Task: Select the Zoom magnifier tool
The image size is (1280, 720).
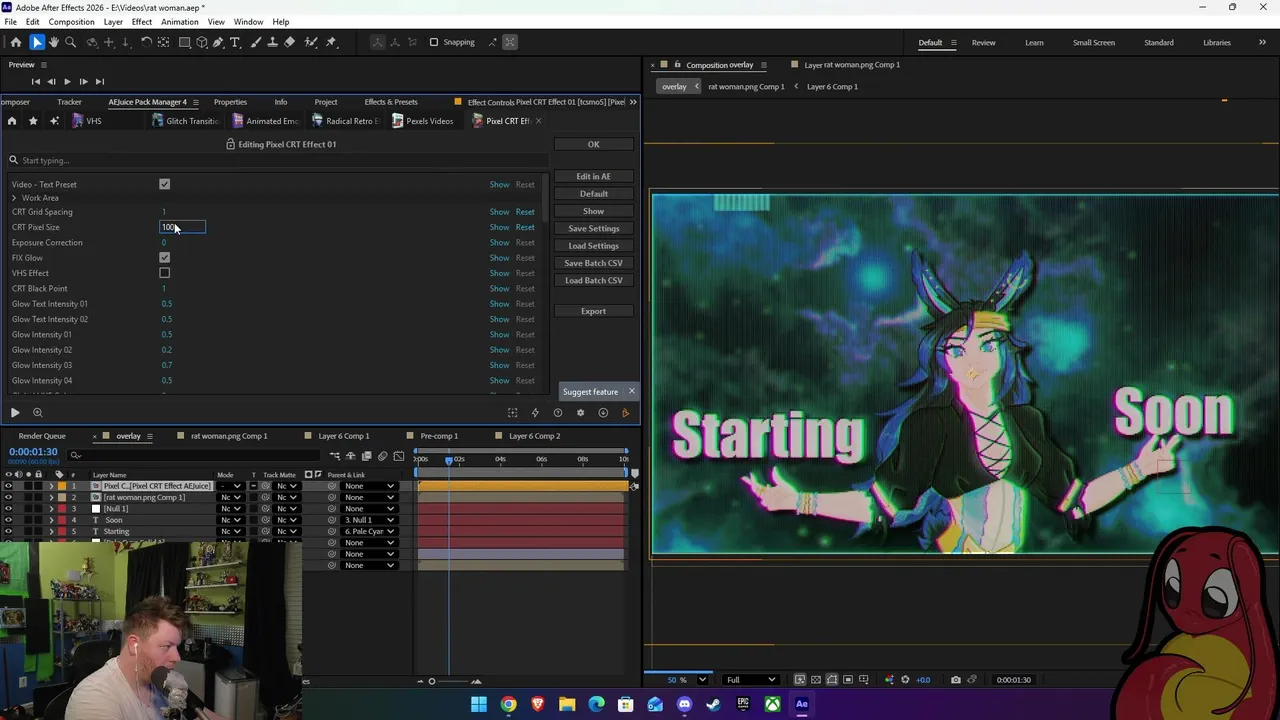Action: [x=71, y=42]
